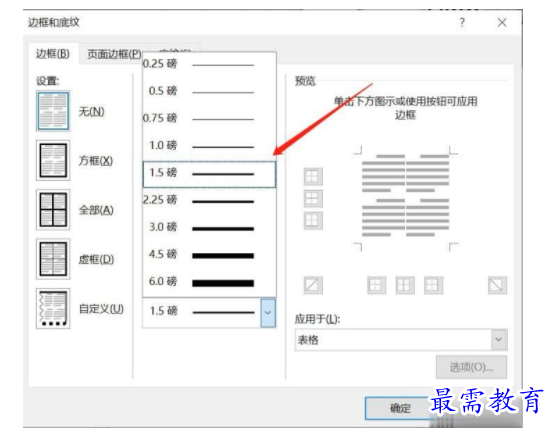Choose the 方框(X) box border icon
This screenshot has height=432, width=552.
point(53,161)
